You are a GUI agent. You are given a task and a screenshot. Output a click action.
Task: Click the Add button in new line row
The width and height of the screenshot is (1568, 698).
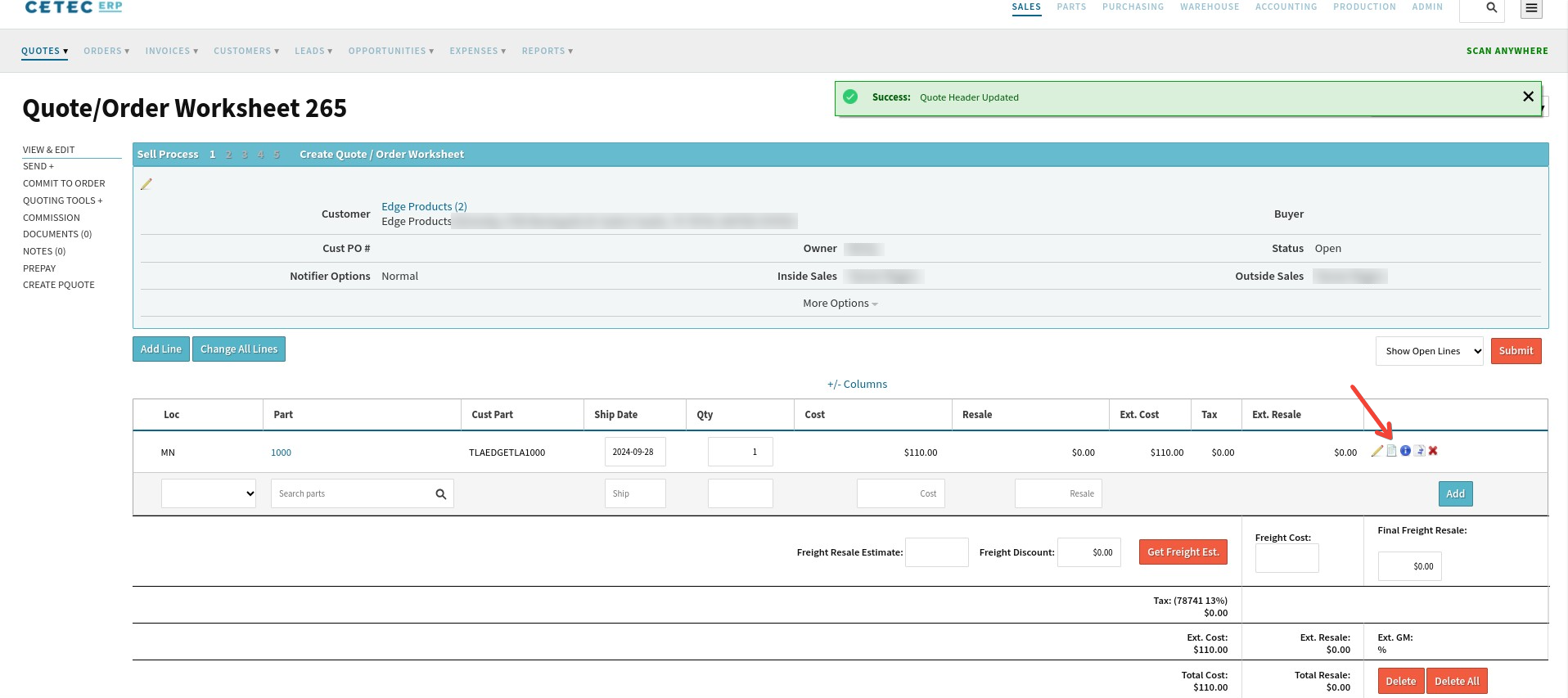point(1456,493)
